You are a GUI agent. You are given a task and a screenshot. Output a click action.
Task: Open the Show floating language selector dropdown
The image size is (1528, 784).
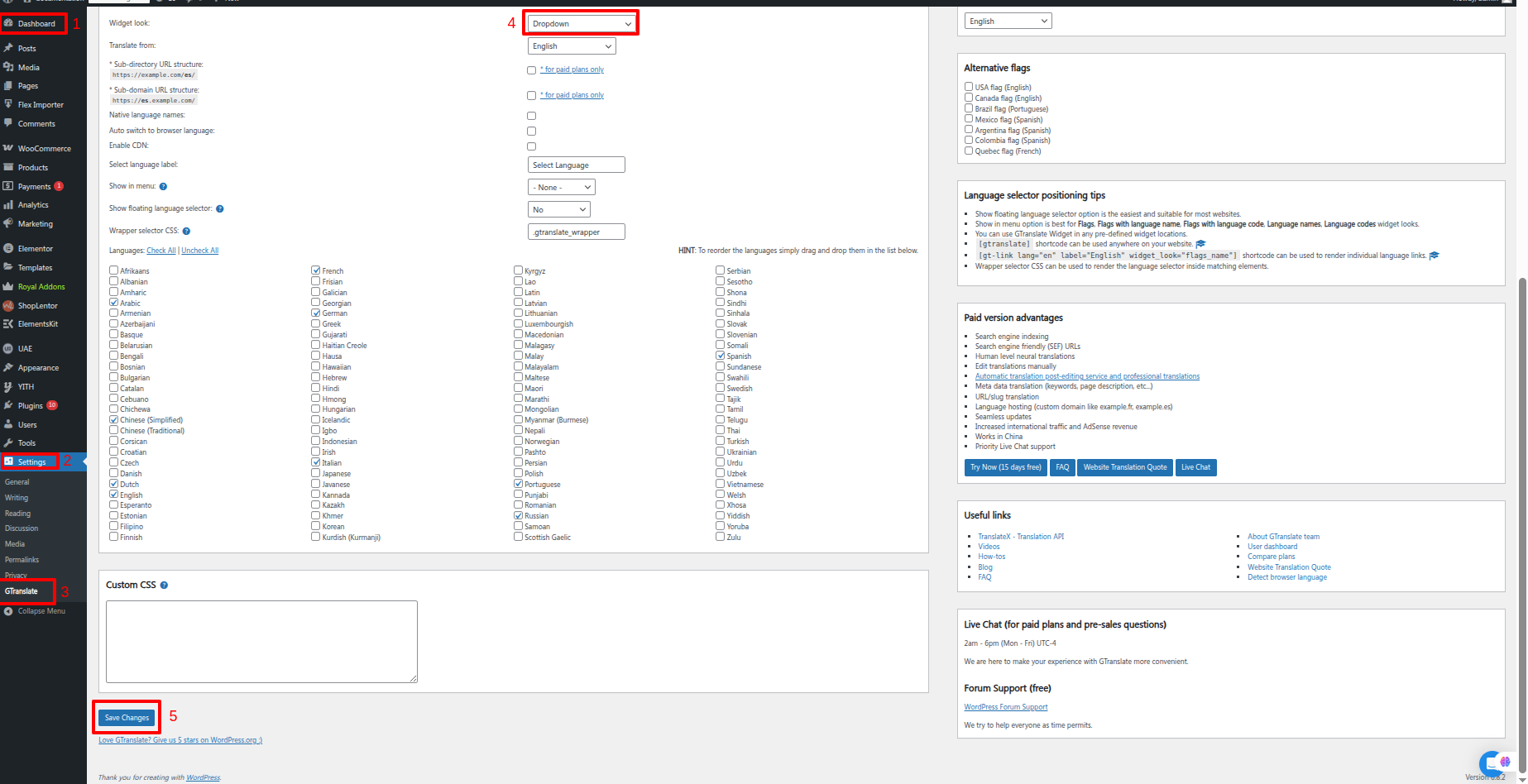(559, 210)
